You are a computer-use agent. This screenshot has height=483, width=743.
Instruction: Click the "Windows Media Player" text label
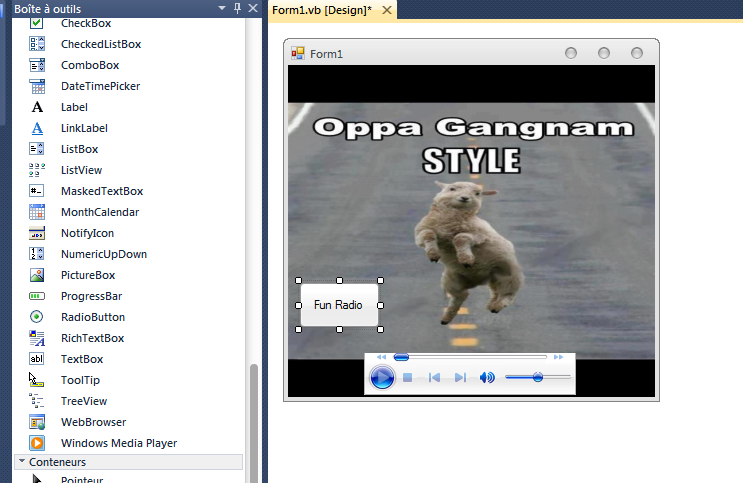(x=119, y=443)
